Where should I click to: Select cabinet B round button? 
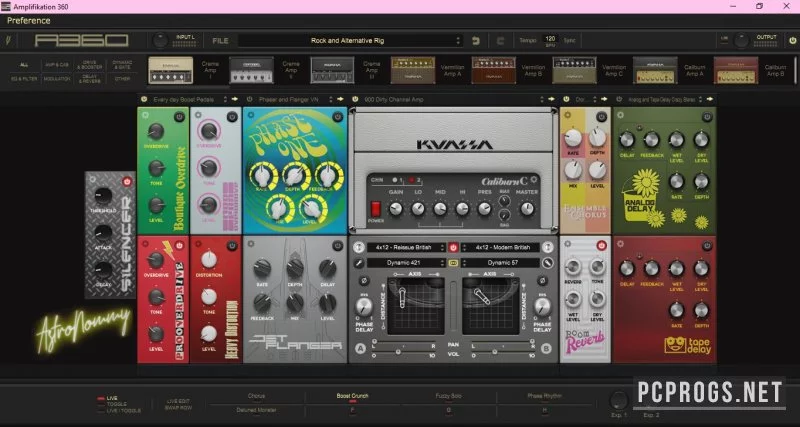click(x=546, y=348)
